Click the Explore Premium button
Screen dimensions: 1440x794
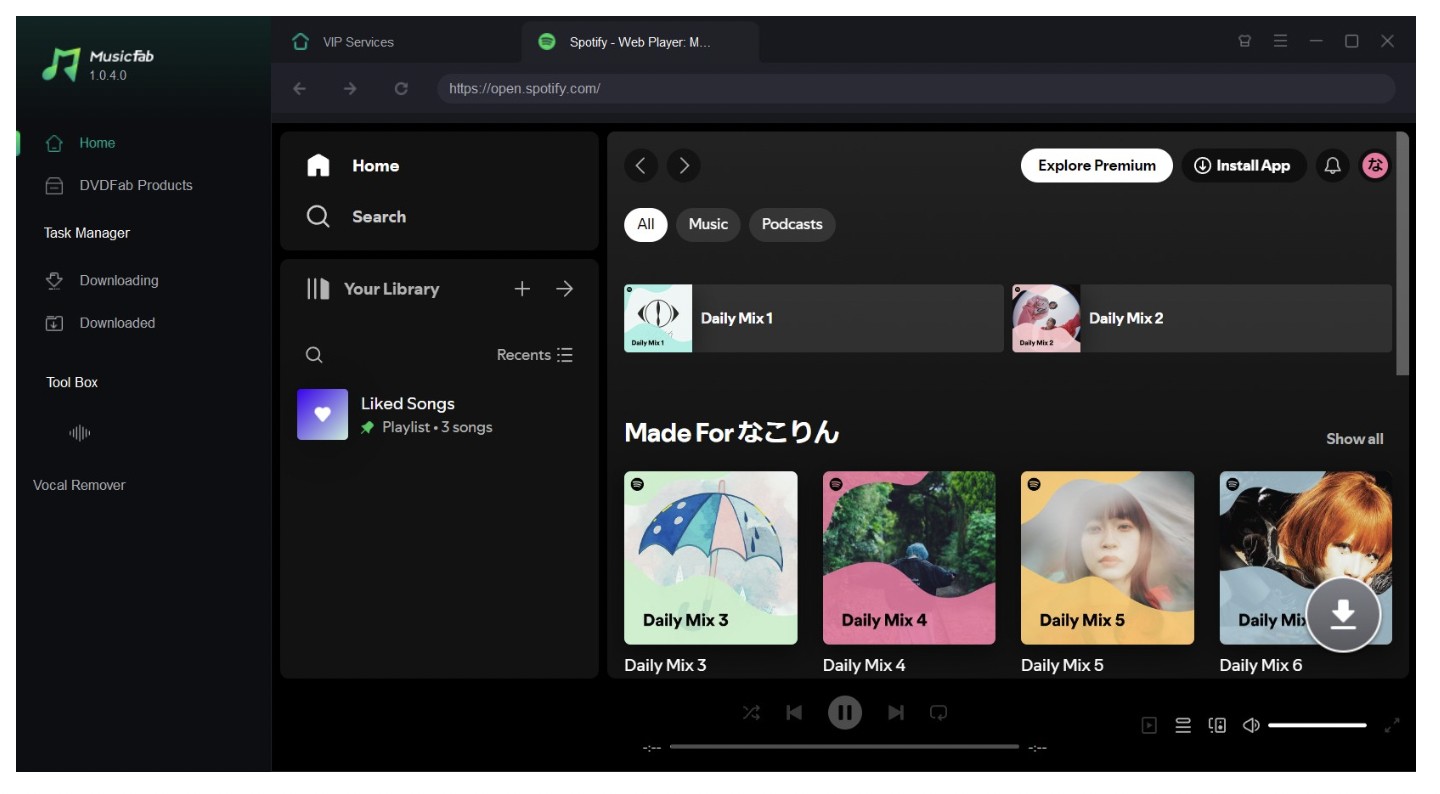1096,166
